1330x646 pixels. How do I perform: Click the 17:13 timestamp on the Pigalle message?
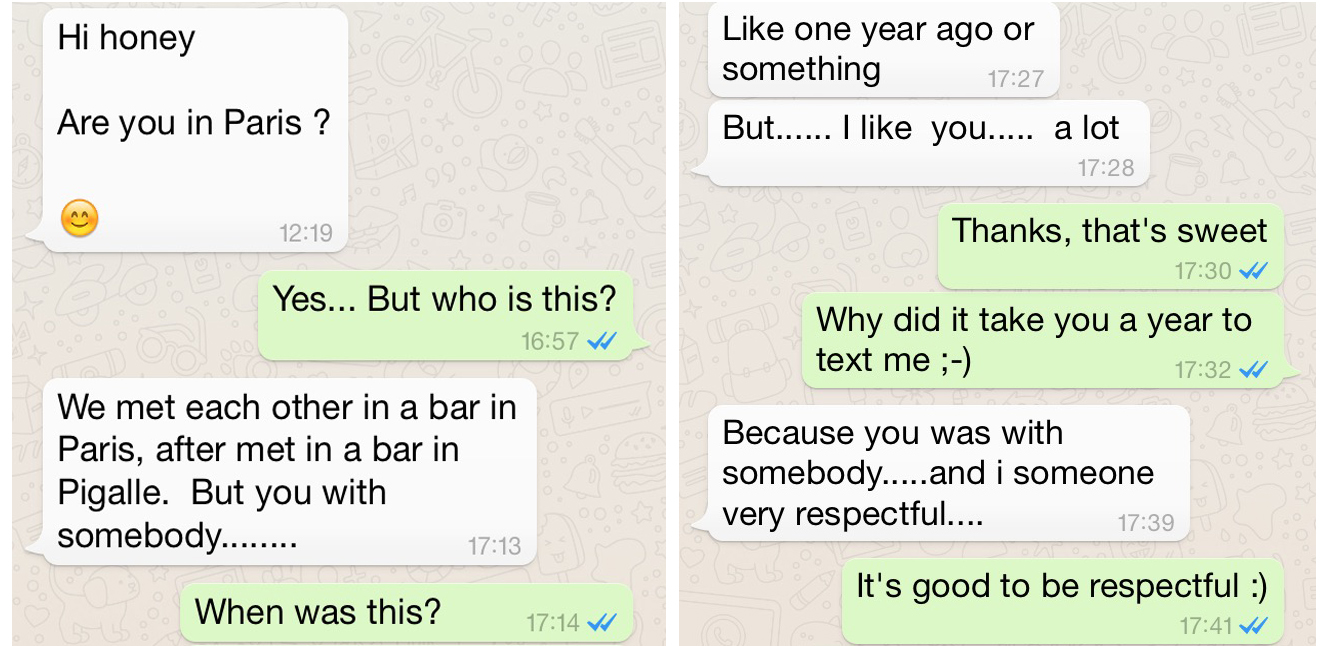point(495,546)
